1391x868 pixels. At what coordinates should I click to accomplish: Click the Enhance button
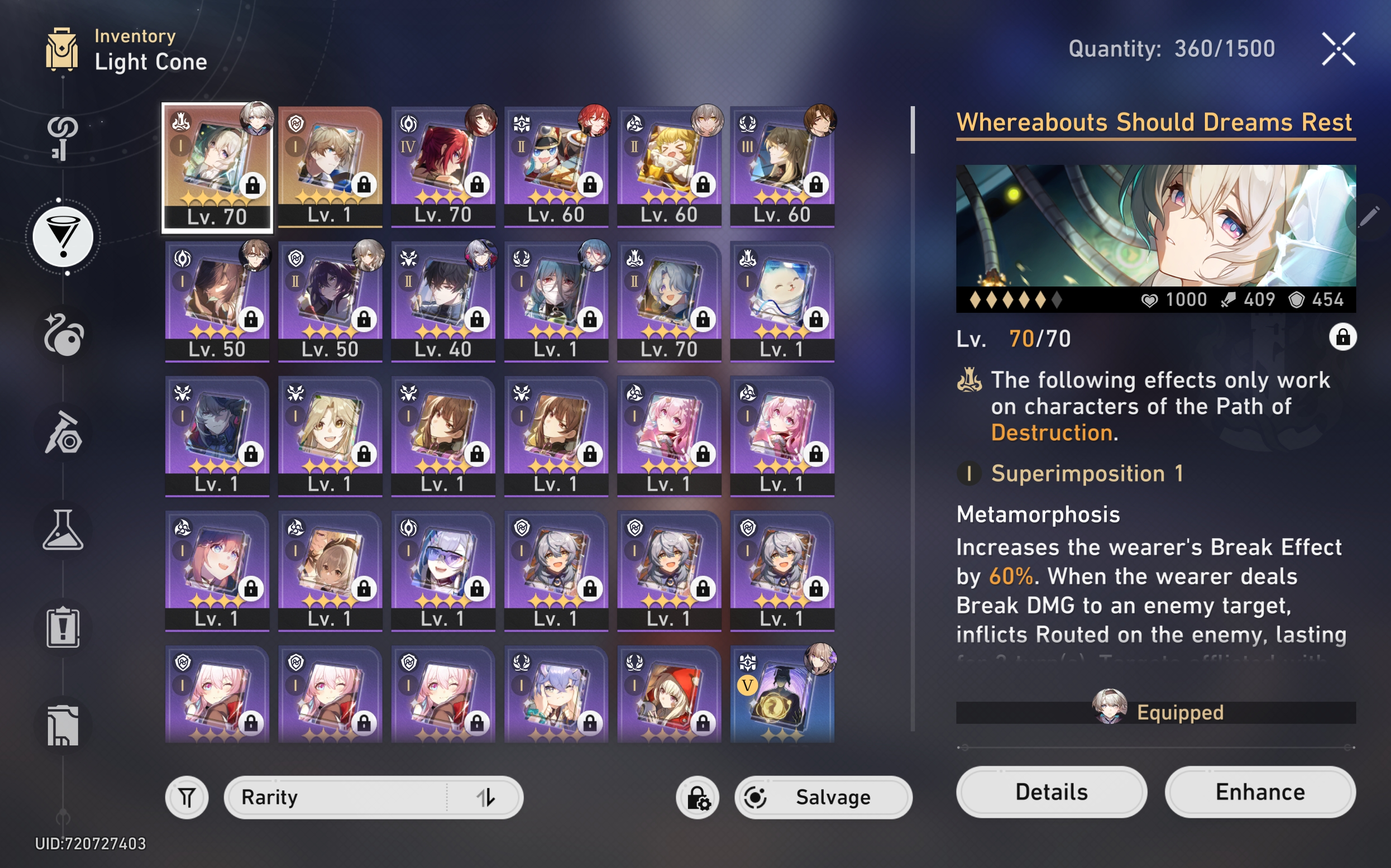click(x=1260, y=791)
